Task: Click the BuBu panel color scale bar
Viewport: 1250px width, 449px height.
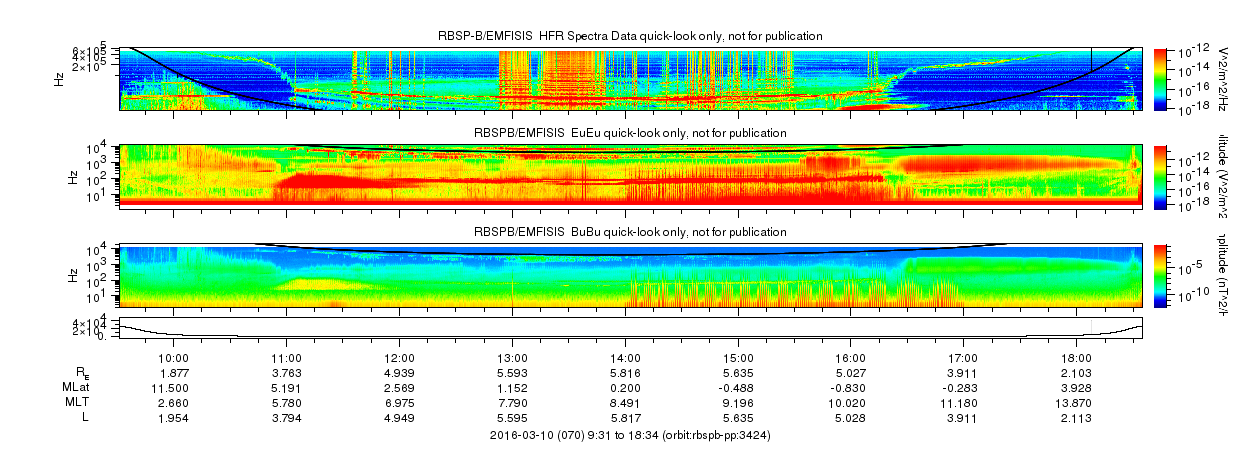Action: coord(1160,275)
